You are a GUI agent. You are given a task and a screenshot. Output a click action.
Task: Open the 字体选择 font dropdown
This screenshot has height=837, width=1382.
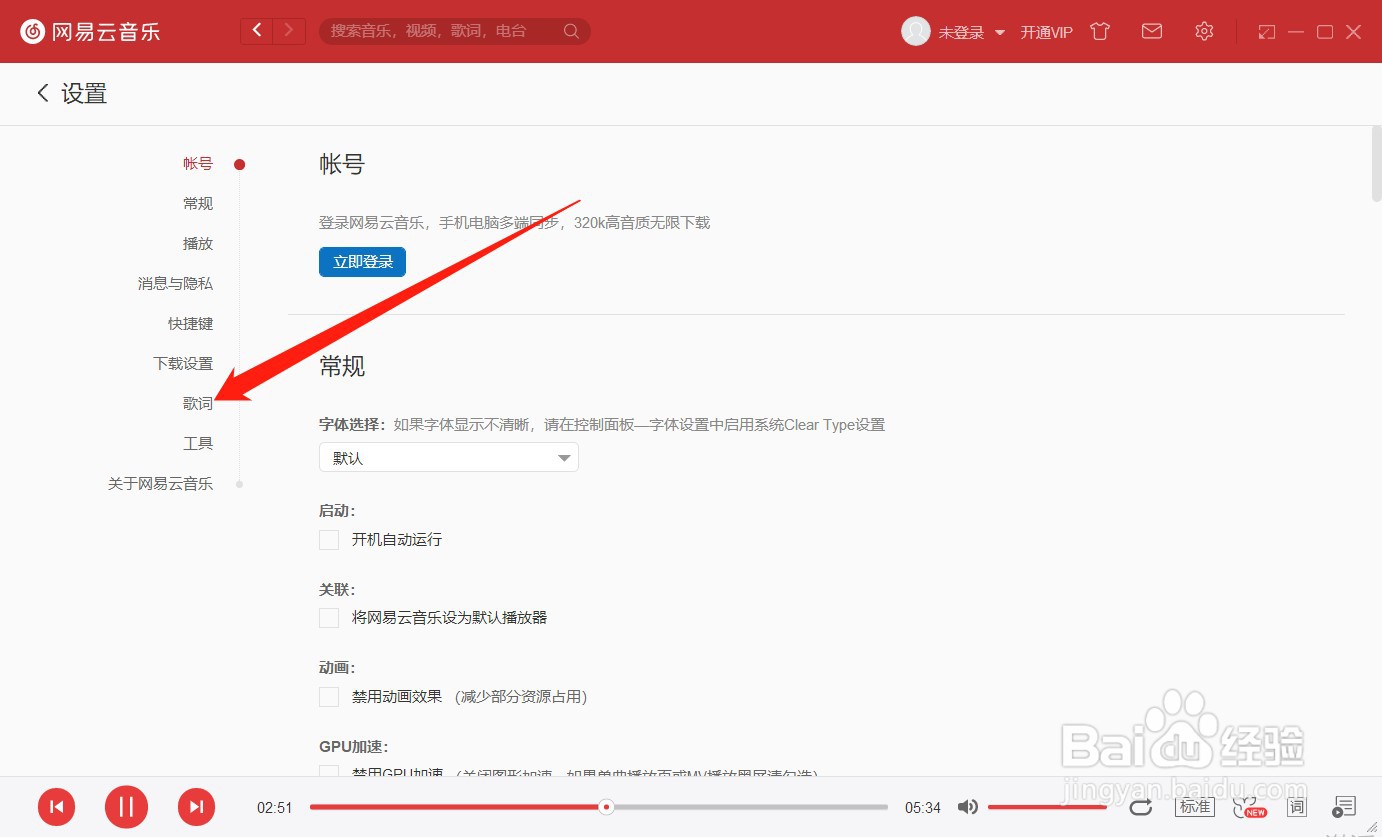tap(448, 457)
